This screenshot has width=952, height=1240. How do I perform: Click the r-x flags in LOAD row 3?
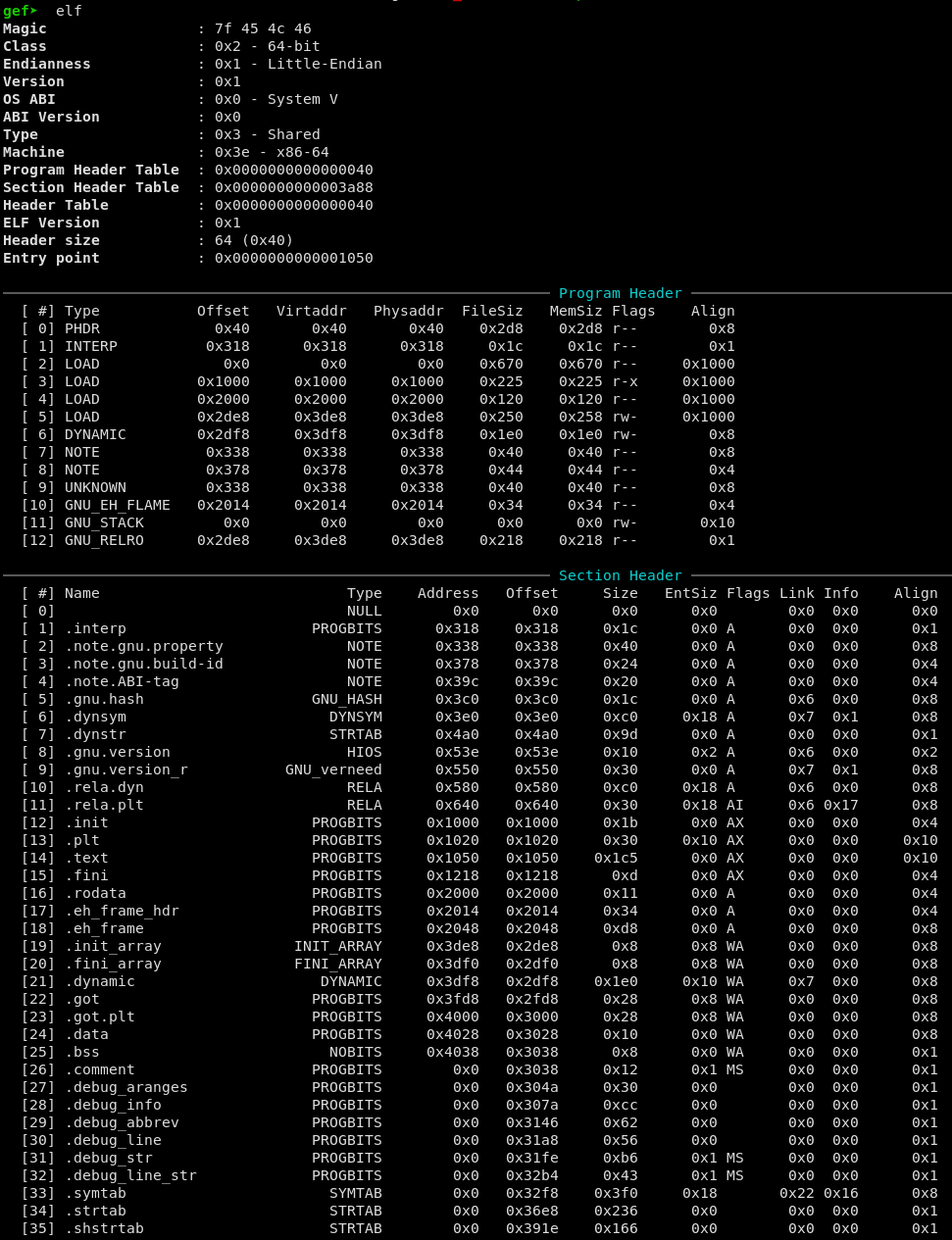point(625,381)
